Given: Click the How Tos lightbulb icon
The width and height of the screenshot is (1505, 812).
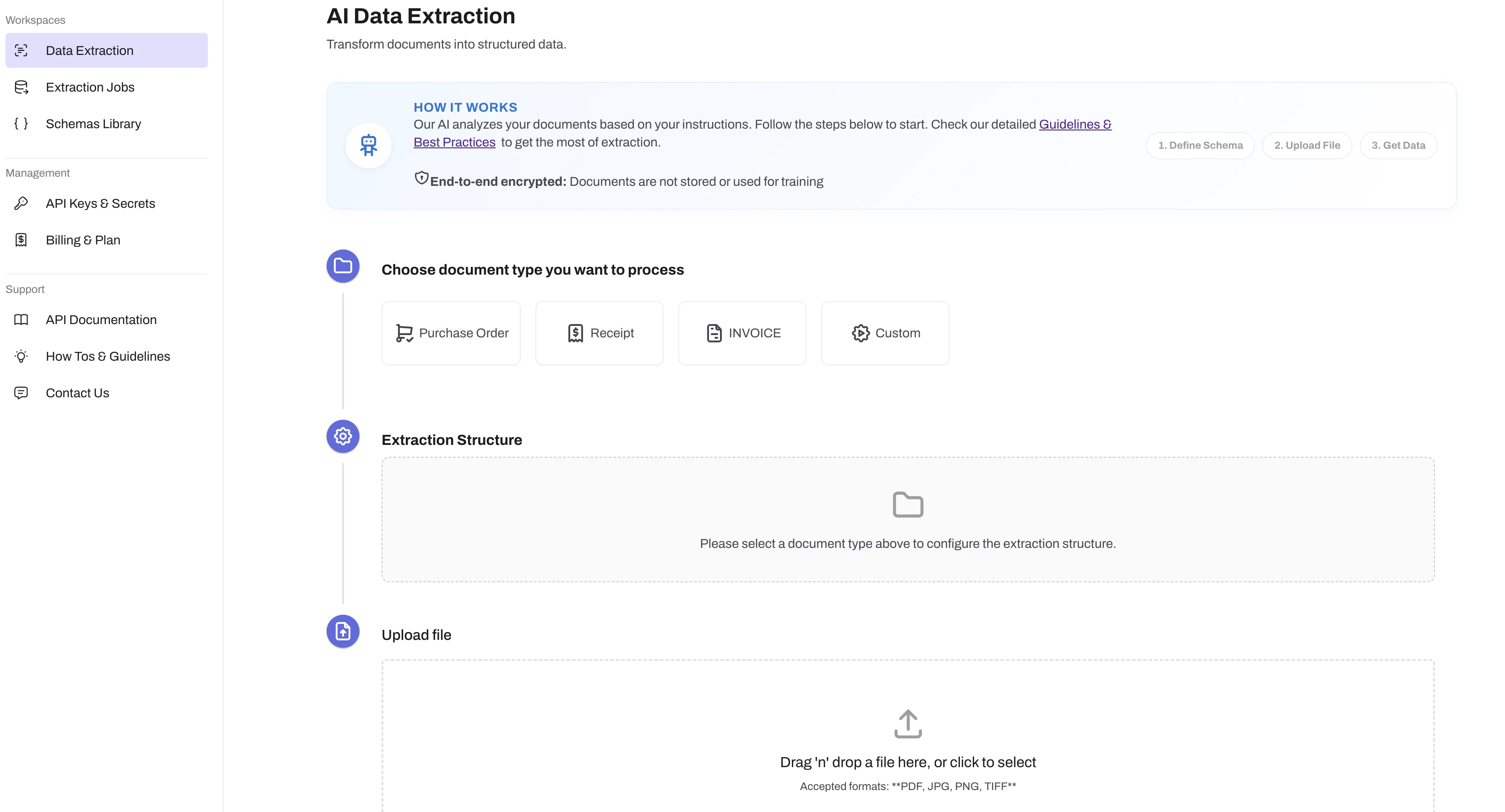Looking at the screenshot, I should point(21,356).
